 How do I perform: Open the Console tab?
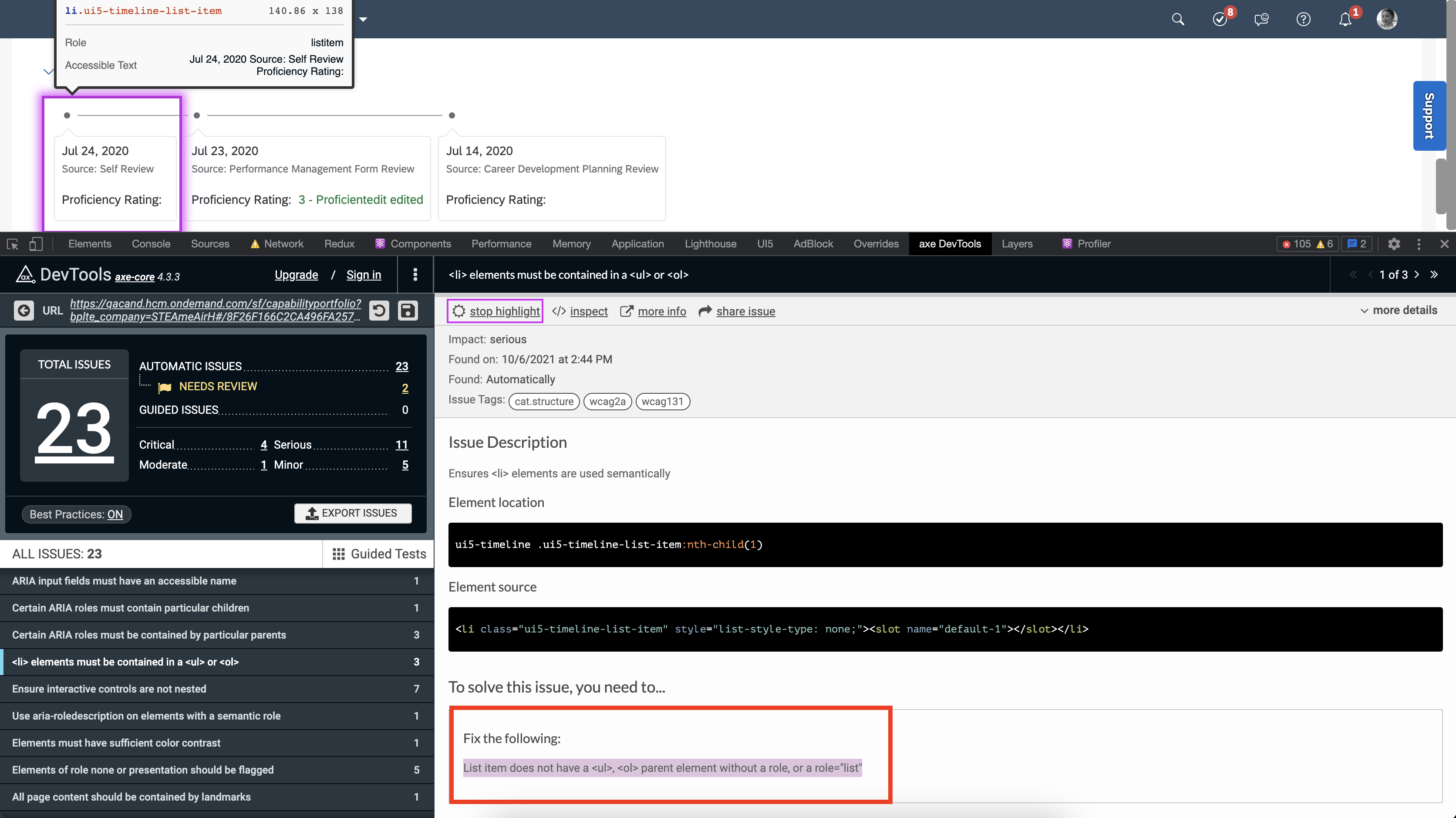point(150,243)
